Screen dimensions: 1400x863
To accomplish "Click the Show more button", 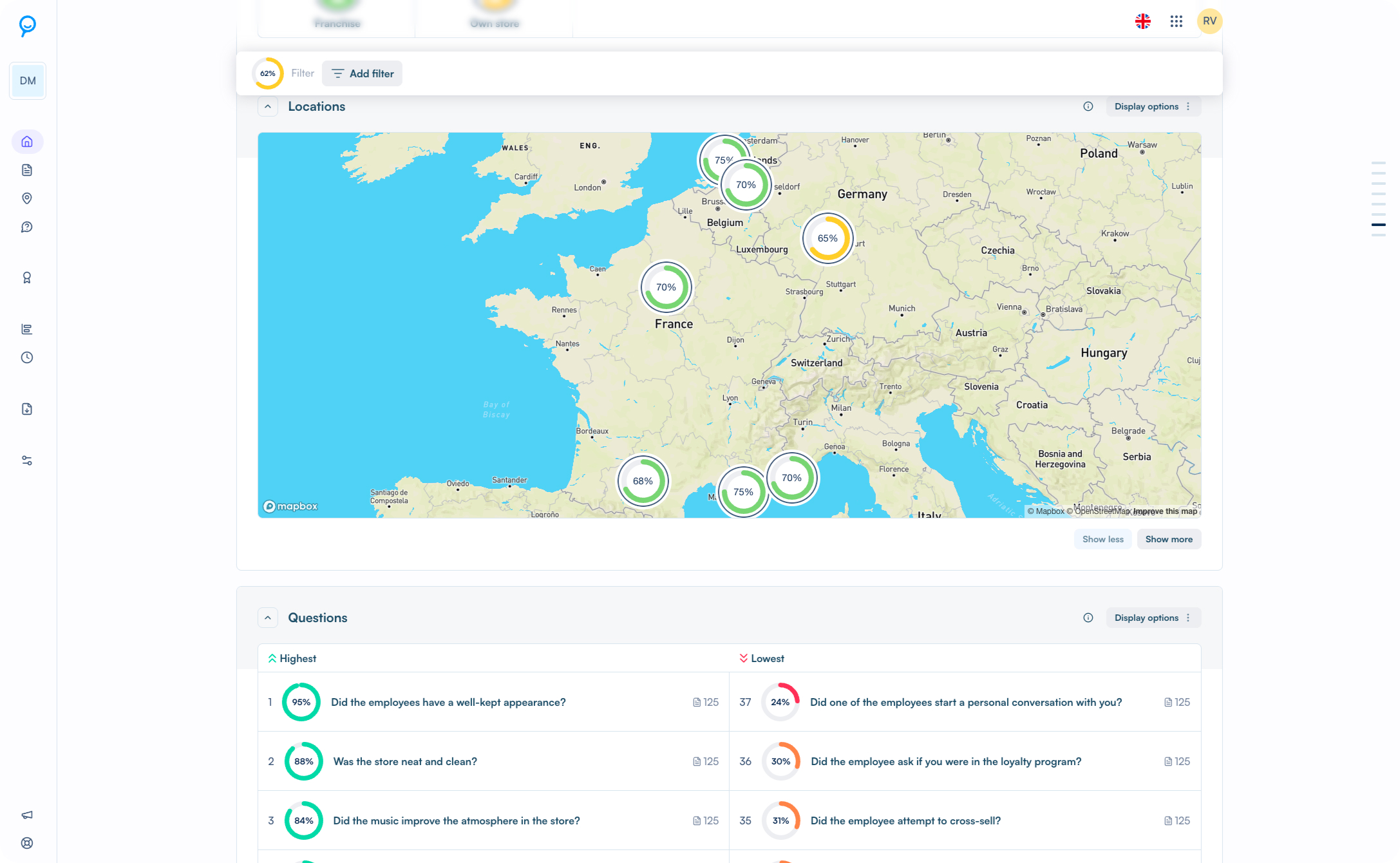I will (1169, 539).
